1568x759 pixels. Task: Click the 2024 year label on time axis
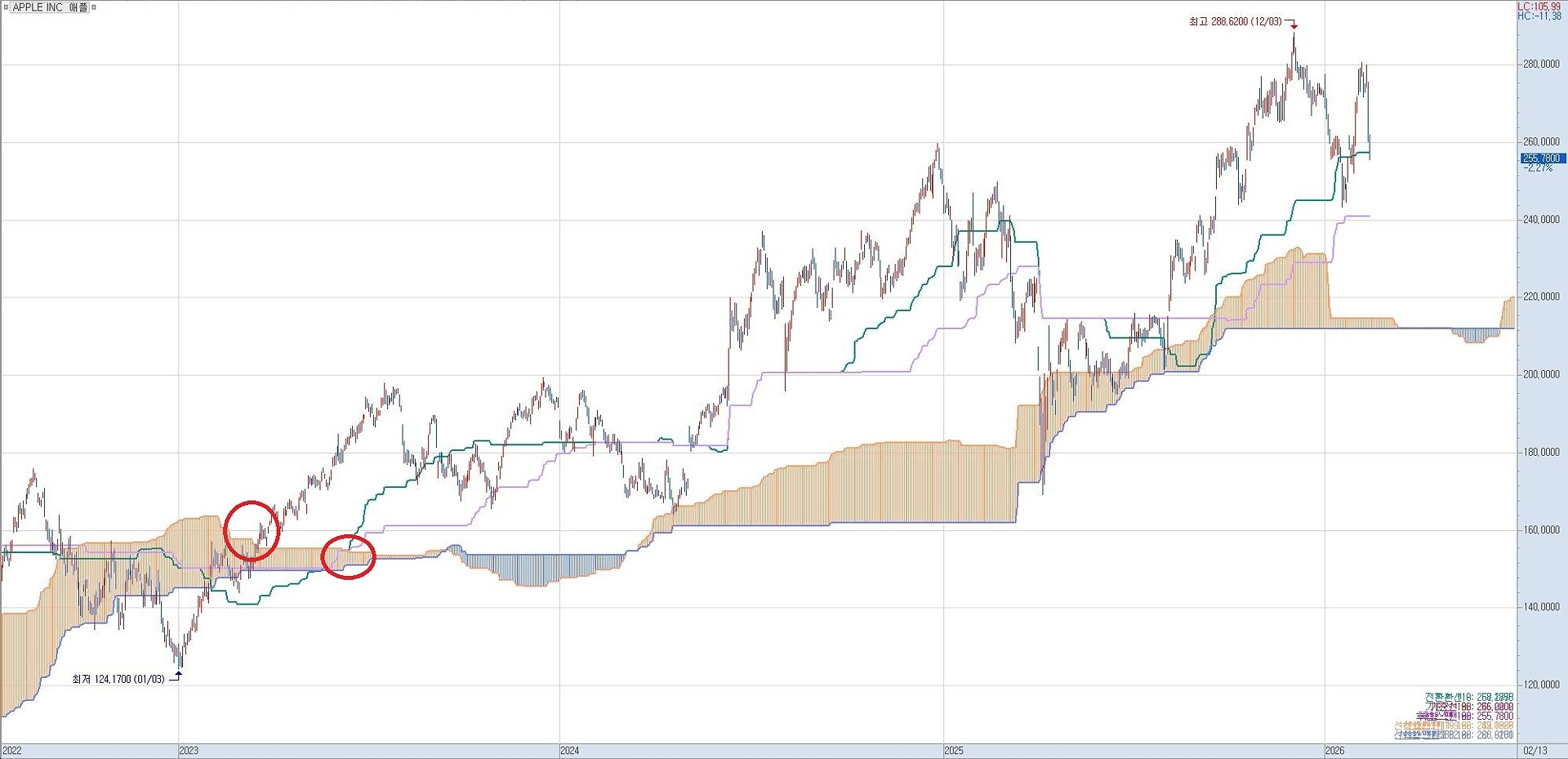[x=570, y=751]
